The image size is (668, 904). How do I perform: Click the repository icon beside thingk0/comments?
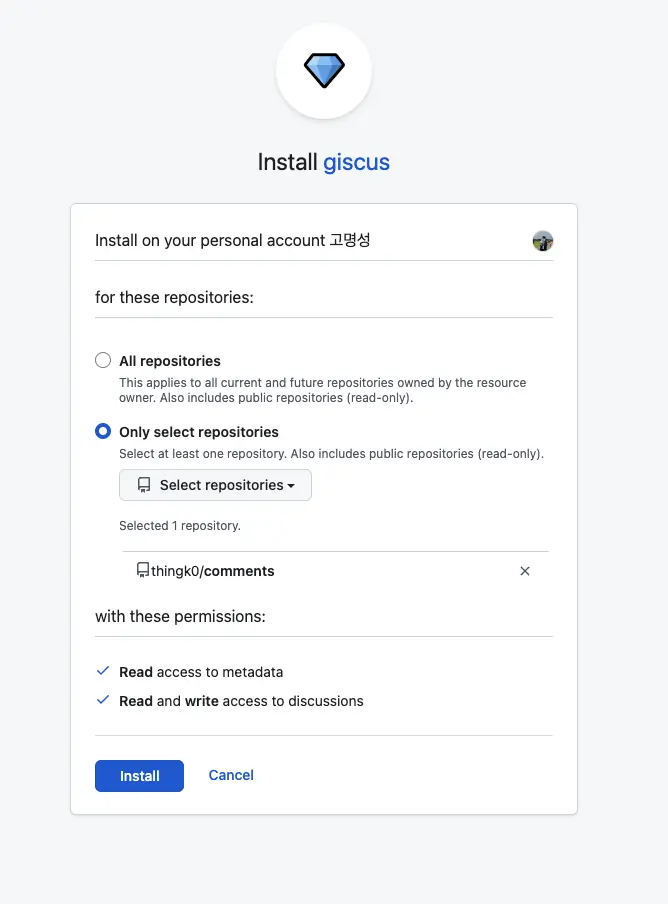pyautogui.click(x=143, y=571)
